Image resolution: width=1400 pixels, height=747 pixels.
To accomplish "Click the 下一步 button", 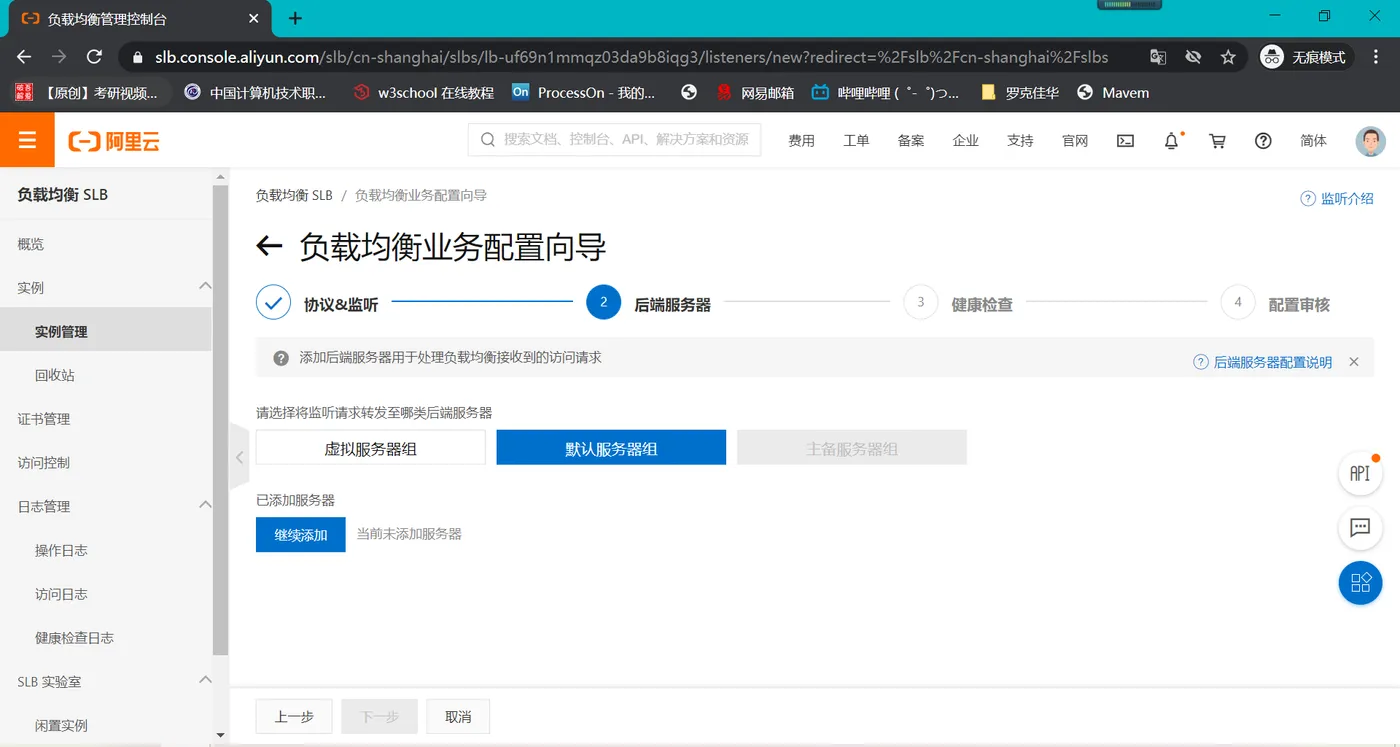I will (x=380, y=716).
